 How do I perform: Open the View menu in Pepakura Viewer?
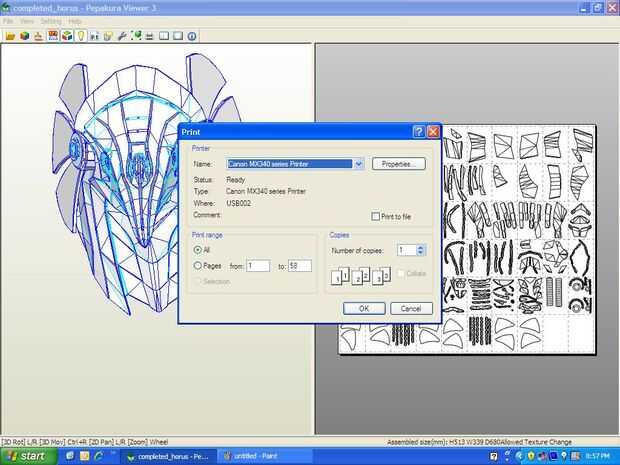point(26,21)
